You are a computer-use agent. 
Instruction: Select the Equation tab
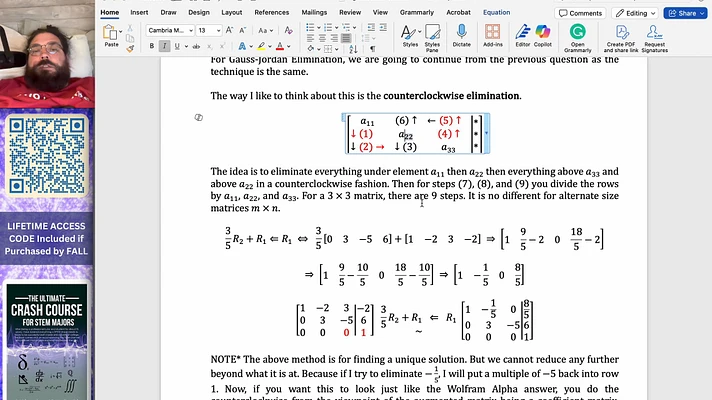coord(496,12)
